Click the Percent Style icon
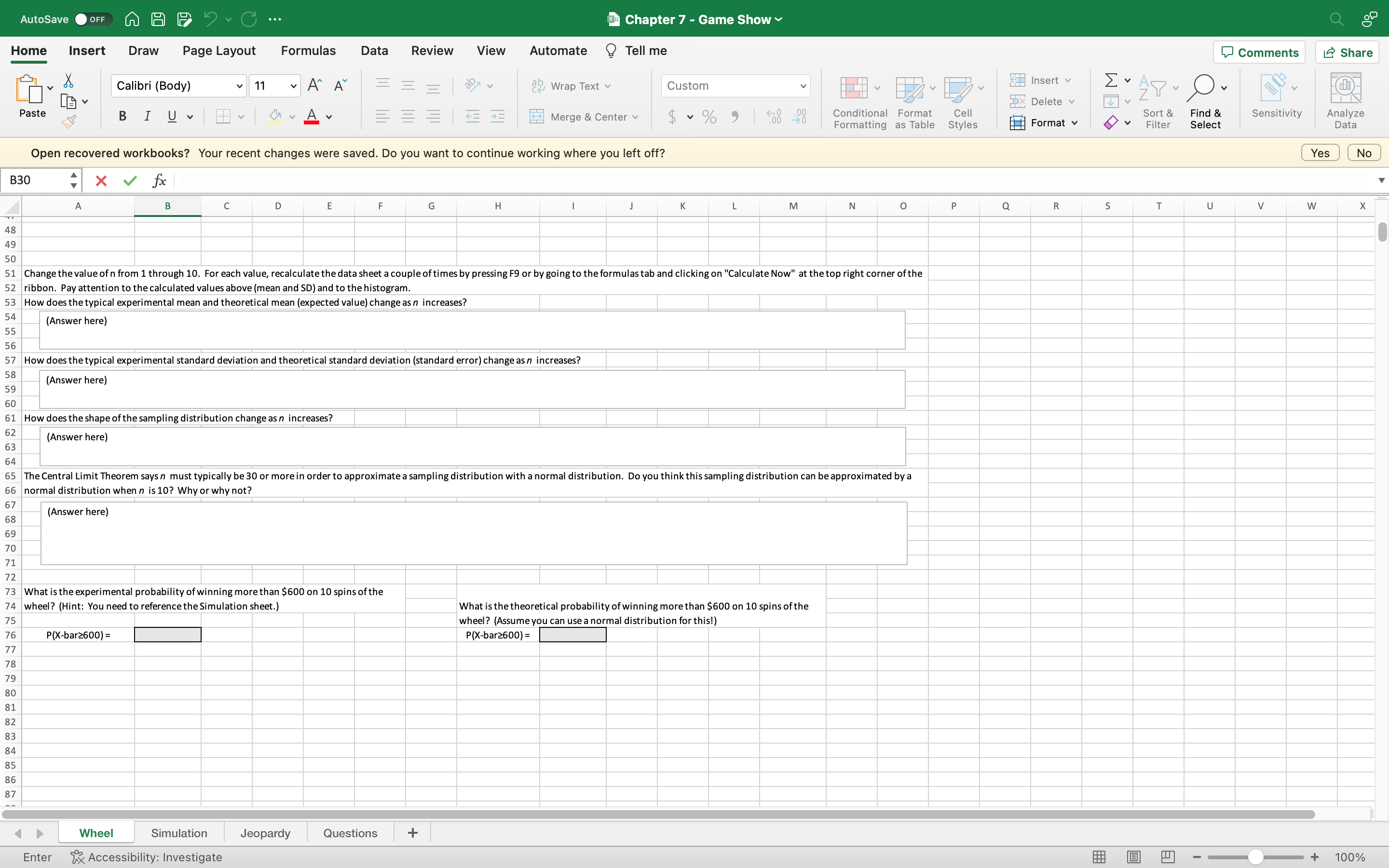The height and width of the screenshot is (868, 1389). pos(709,117)
